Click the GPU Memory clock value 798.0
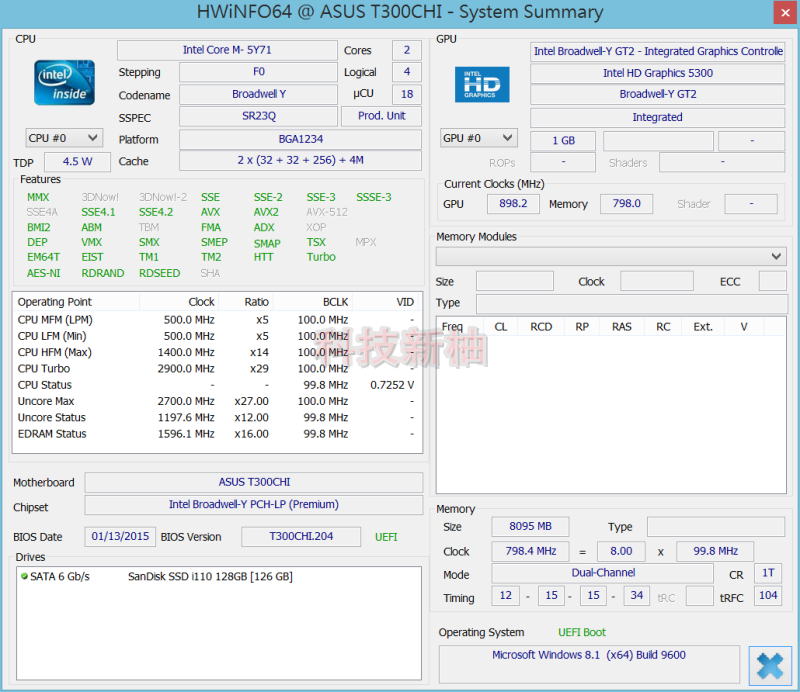Screen dimensions: 800x692 [627, 204]
